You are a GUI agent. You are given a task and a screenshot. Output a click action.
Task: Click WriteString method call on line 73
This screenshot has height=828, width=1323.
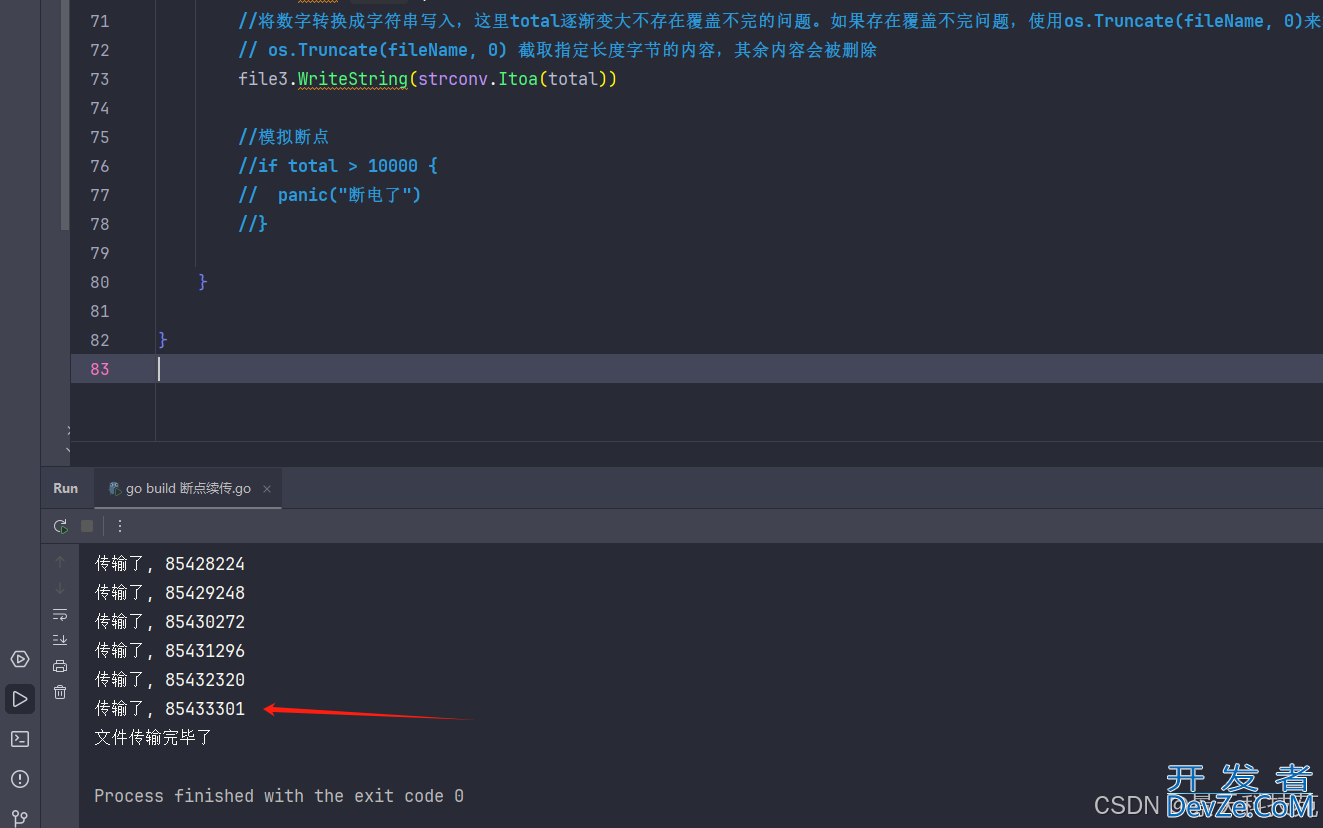[x=352, y=79]
